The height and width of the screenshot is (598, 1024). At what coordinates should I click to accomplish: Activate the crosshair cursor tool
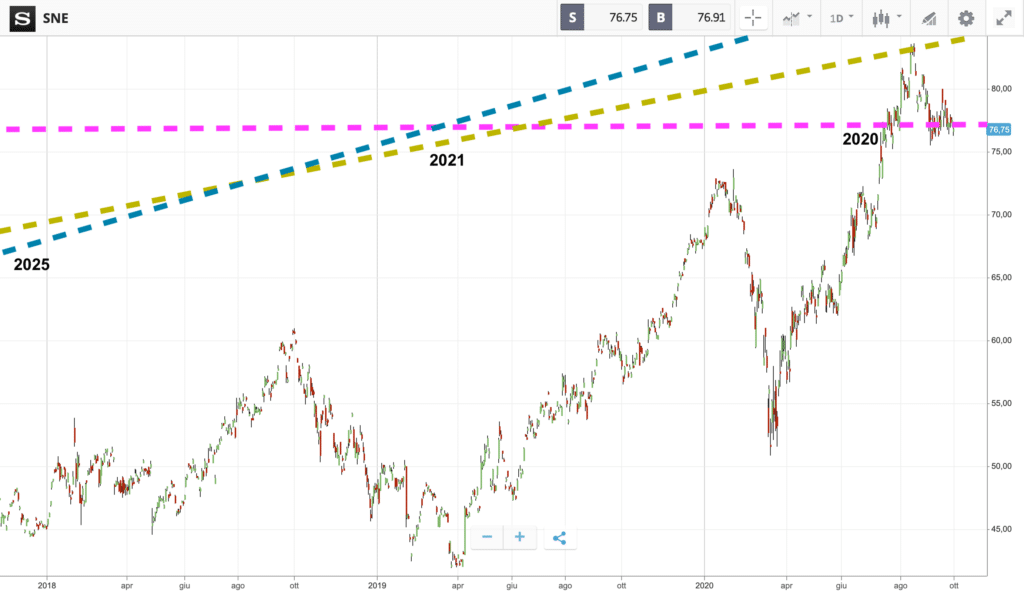click(753, 18)
